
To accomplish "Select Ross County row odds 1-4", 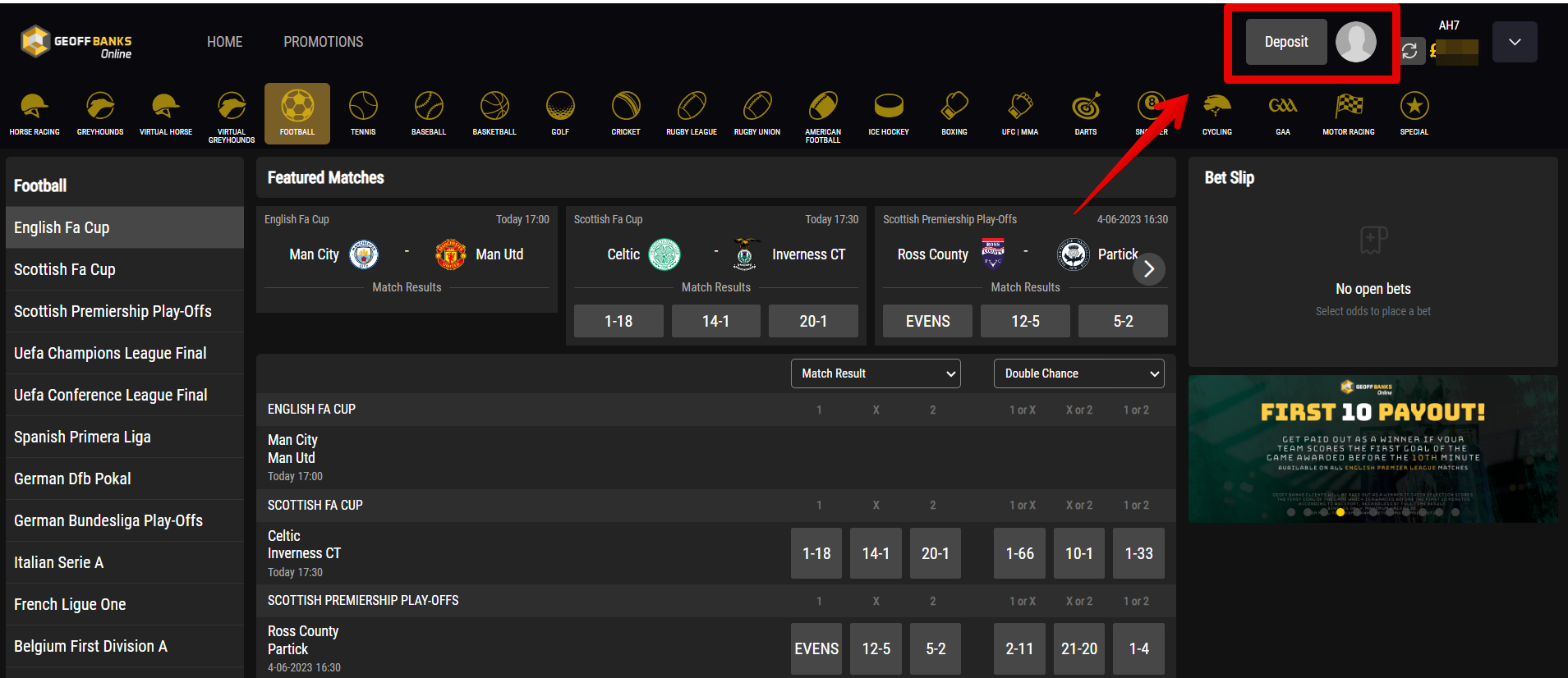I will point(1138,648).
